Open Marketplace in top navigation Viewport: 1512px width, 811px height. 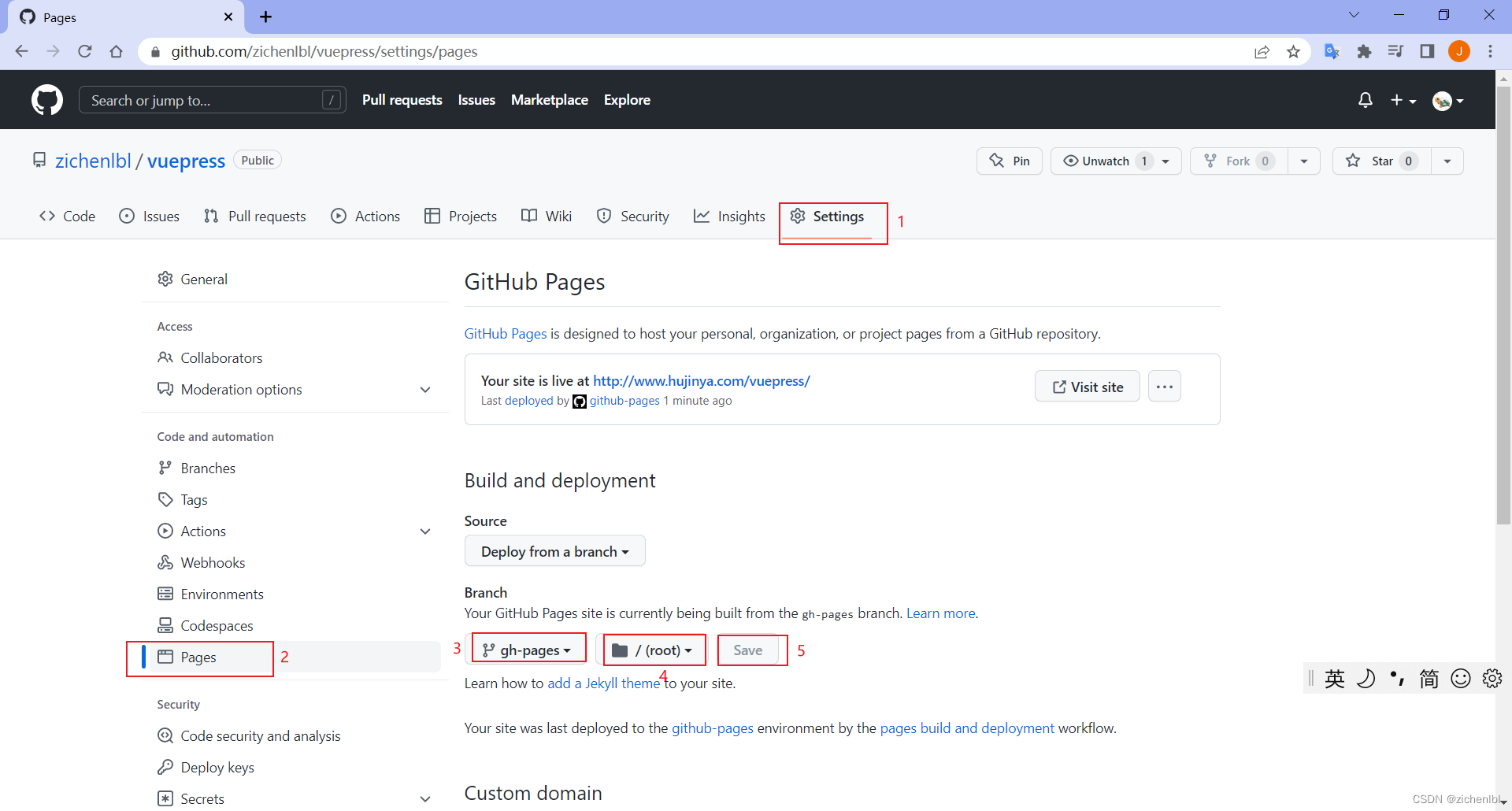550,100
